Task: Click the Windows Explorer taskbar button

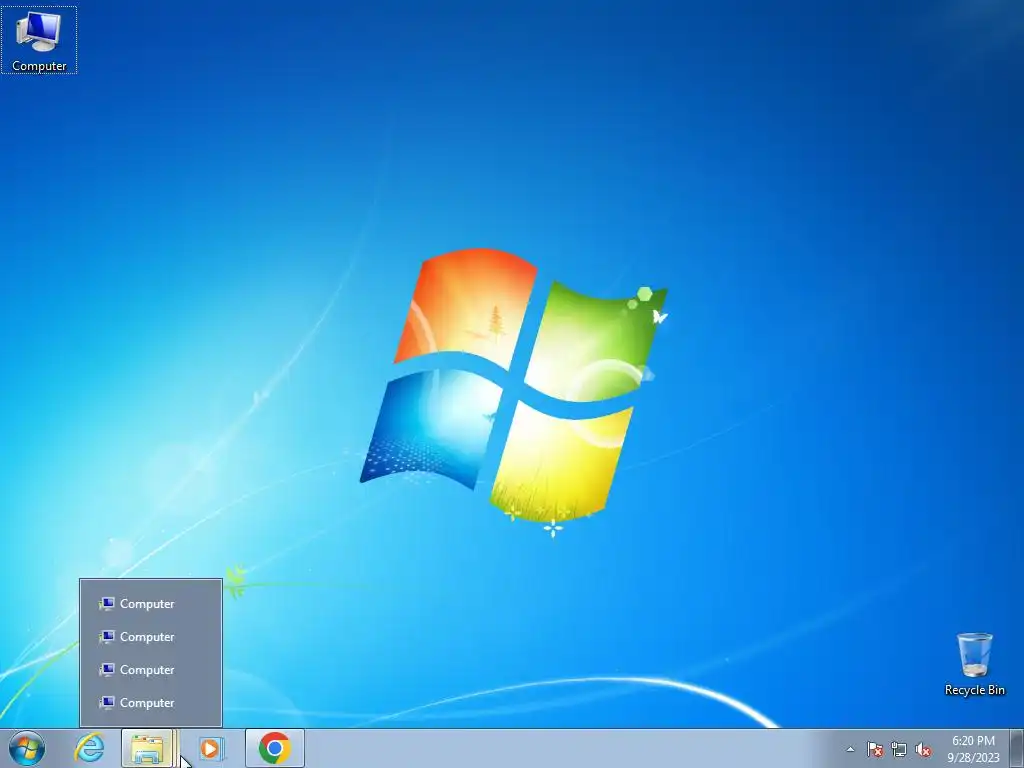Action: pyautogui.click(x=148, y=748)
